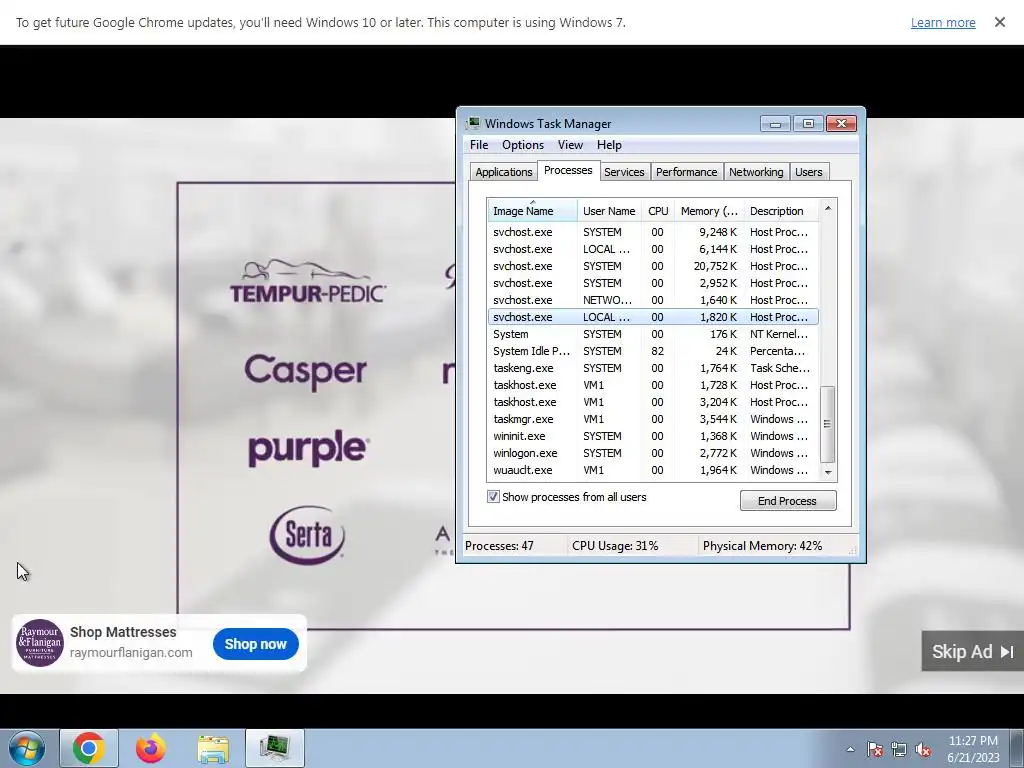This screenshot has width=1024, height=768.
Task: Open the Options menu in Task Manager
Action: (522, 145)
